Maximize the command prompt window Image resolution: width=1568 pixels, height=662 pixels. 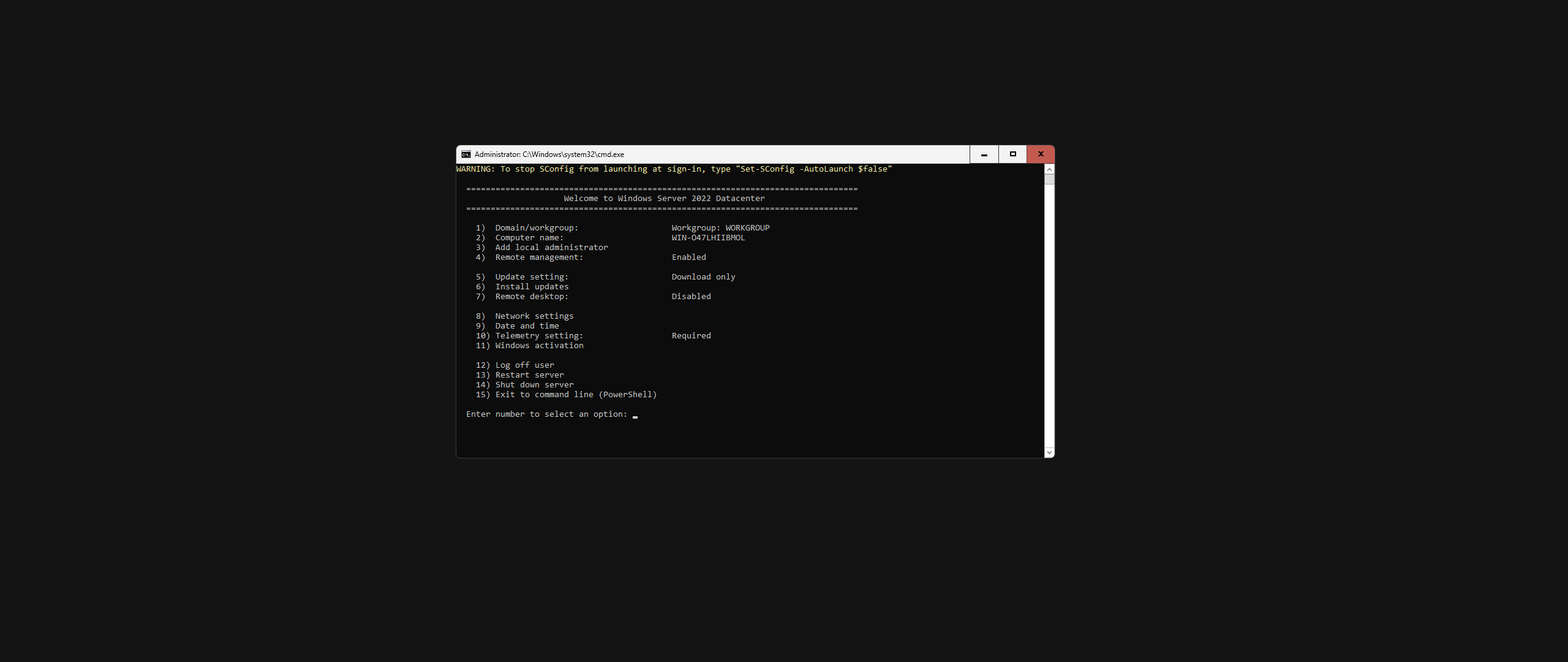click(1012, 154)
